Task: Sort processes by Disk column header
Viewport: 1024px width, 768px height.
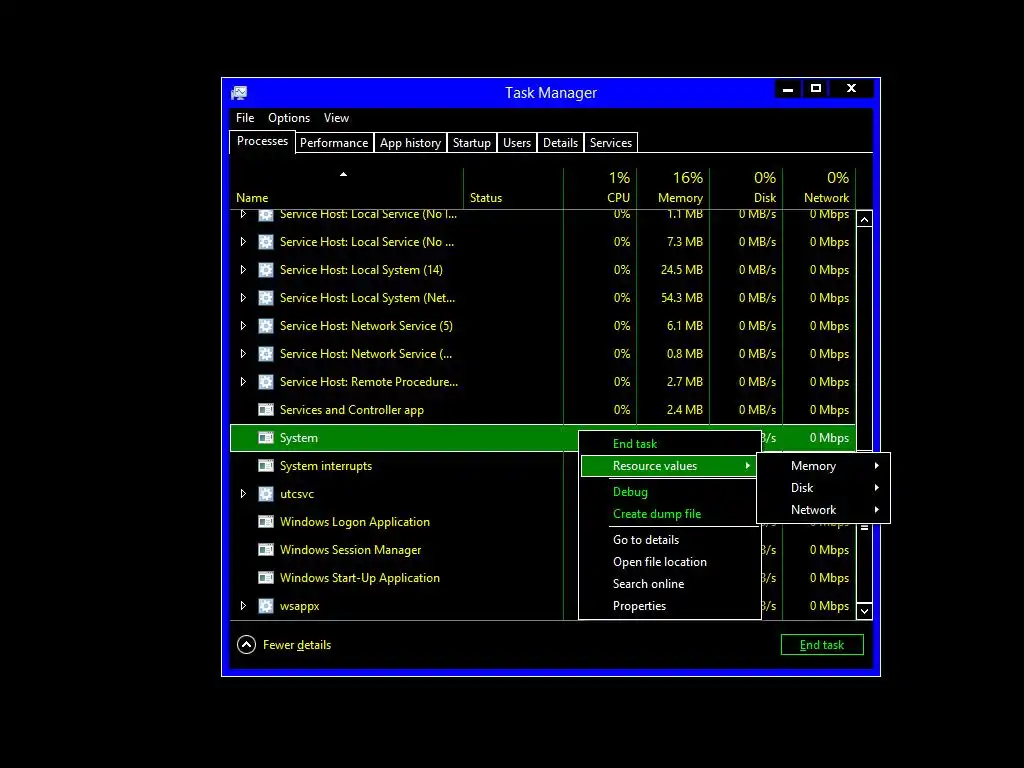Action: coord(746,187)
